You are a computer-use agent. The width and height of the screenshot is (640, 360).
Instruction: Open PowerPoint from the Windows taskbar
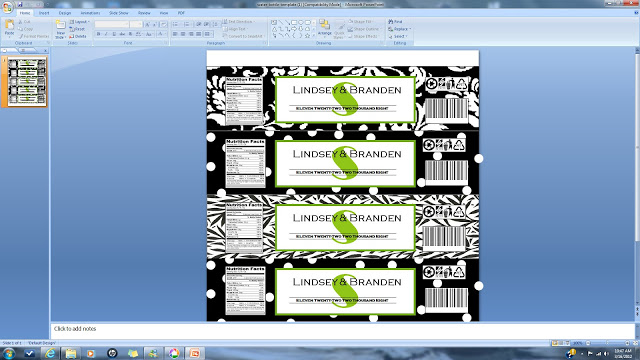[195, 353]
